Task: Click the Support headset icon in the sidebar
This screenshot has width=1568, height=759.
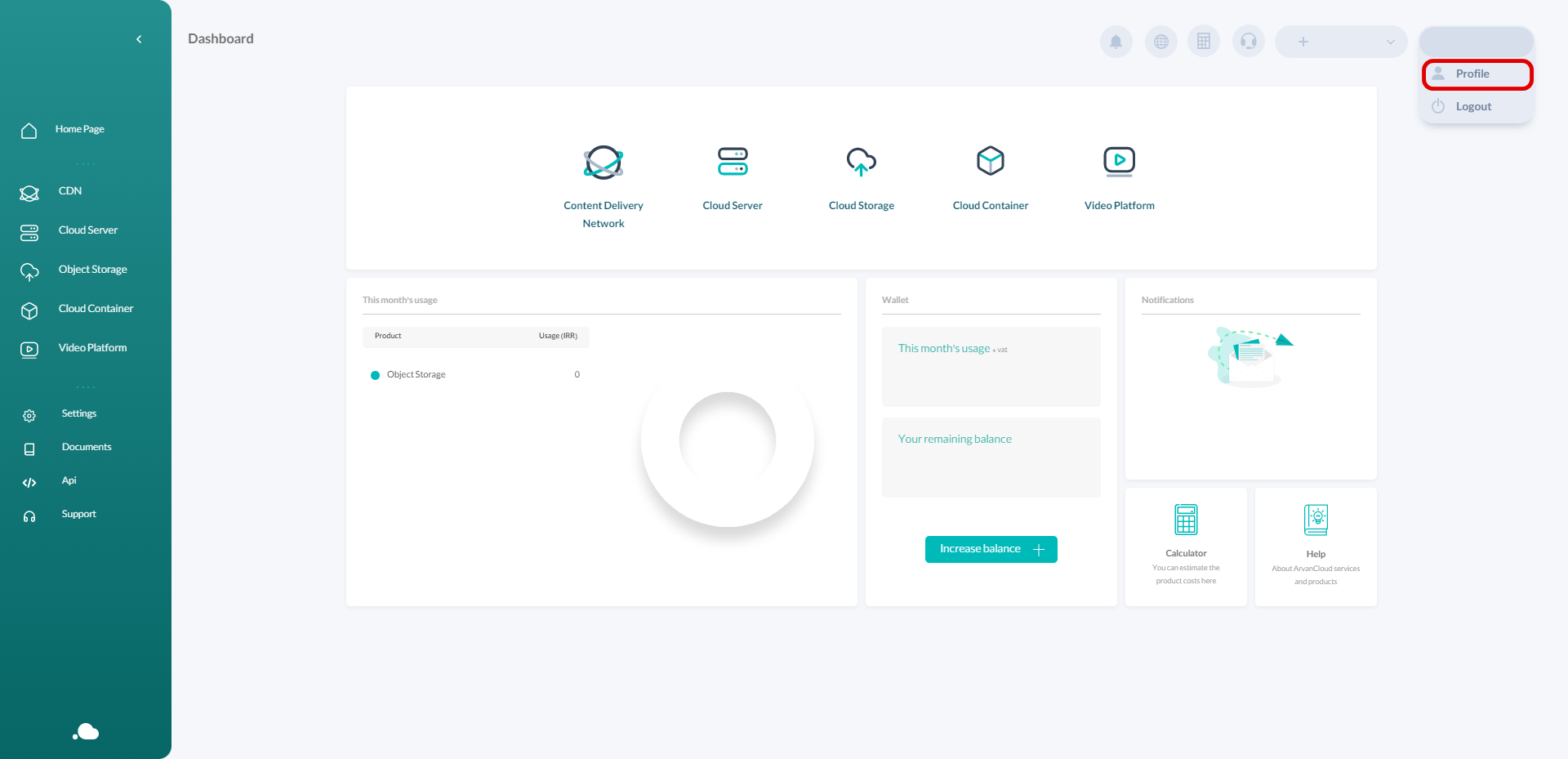Action: [29, 516]
